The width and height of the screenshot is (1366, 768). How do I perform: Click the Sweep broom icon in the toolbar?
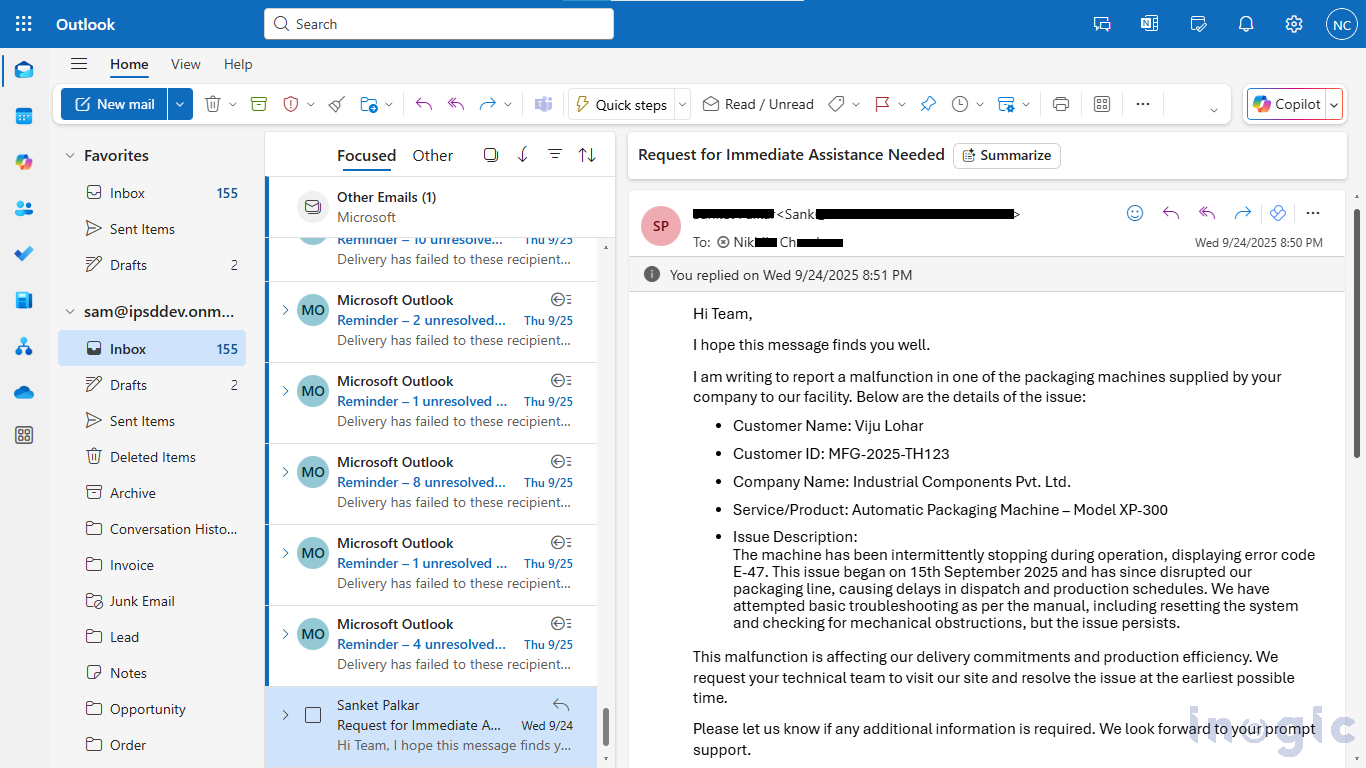pyautogui.click(x=337, y=104)
